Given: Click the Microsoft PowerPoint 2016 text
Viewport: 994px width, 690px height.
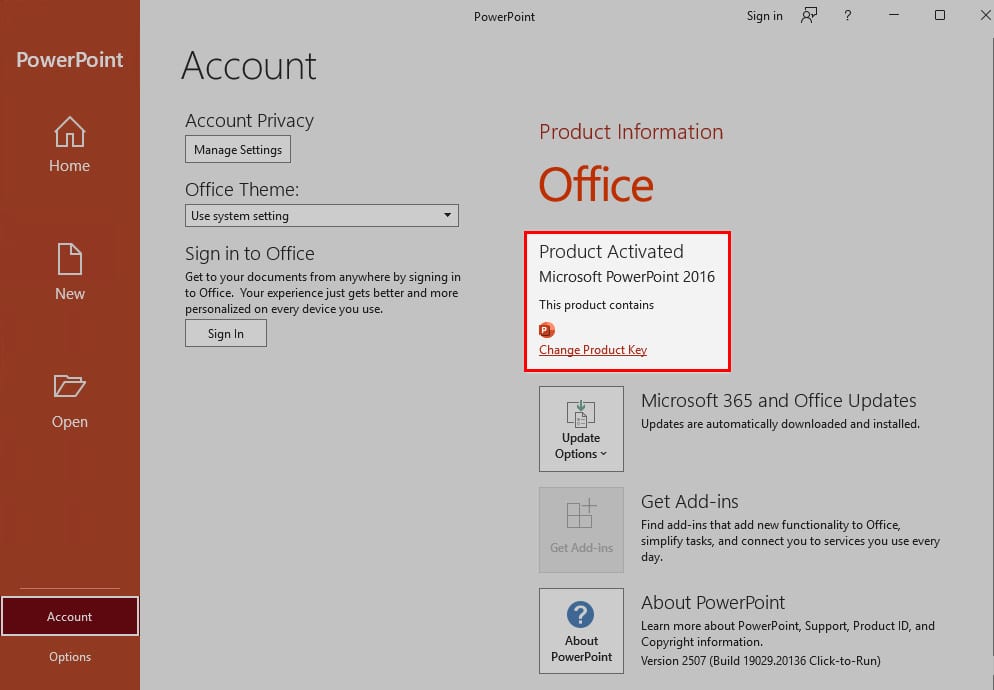Looking at the screenshot, I should (x=627, y=277).
